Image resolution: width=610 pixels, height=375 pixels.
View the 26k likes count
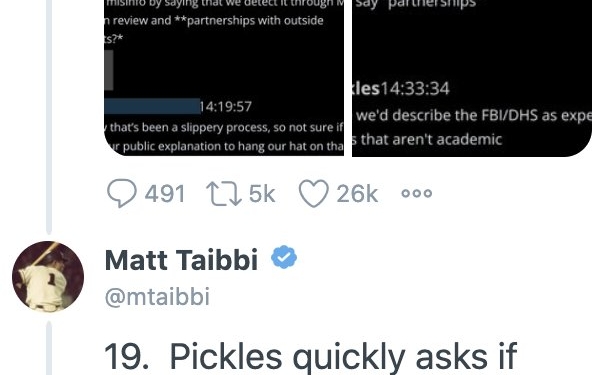click(357, 194)
